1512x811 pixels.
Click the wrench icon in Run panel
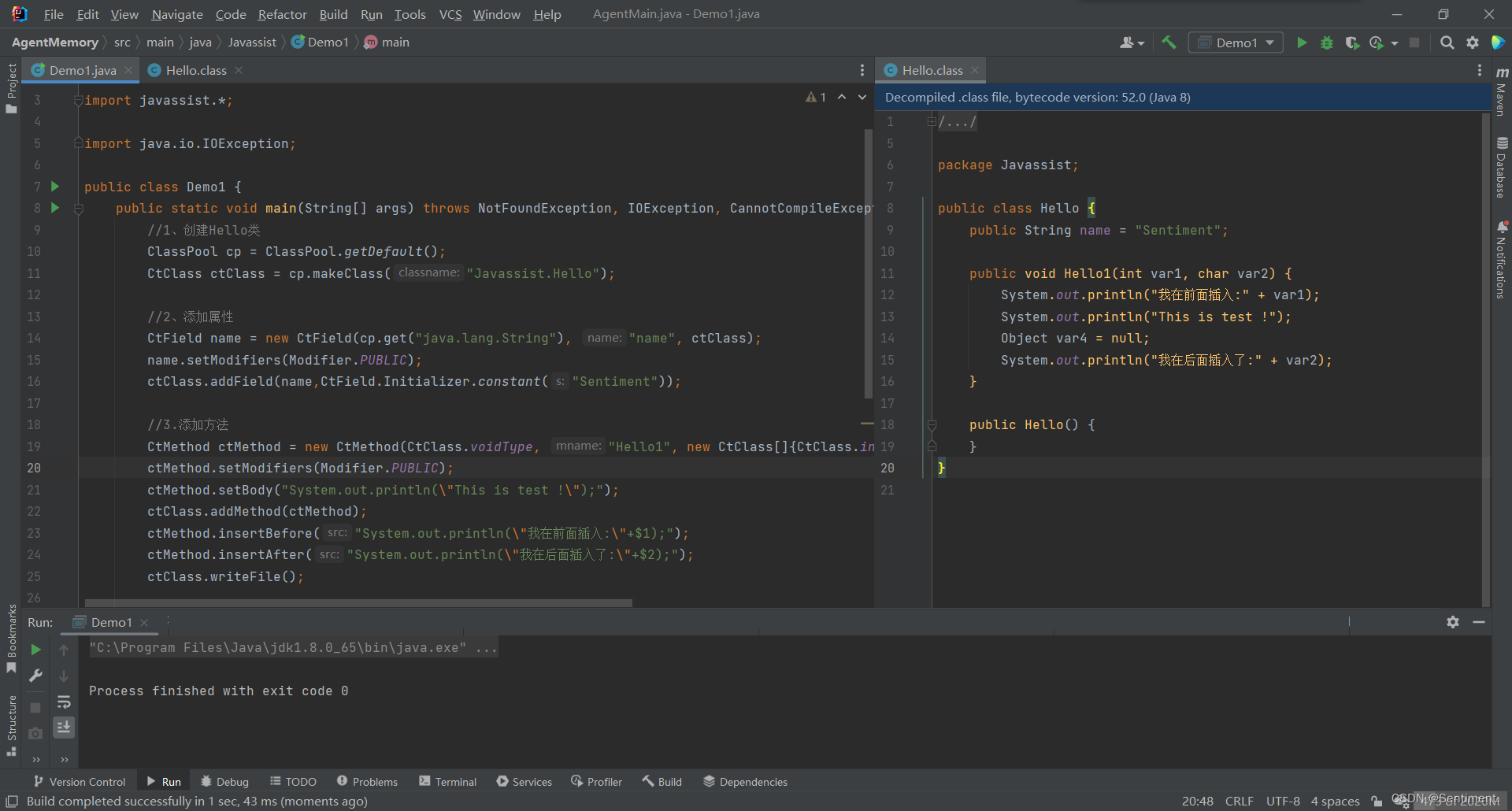[x=35, y=676]
